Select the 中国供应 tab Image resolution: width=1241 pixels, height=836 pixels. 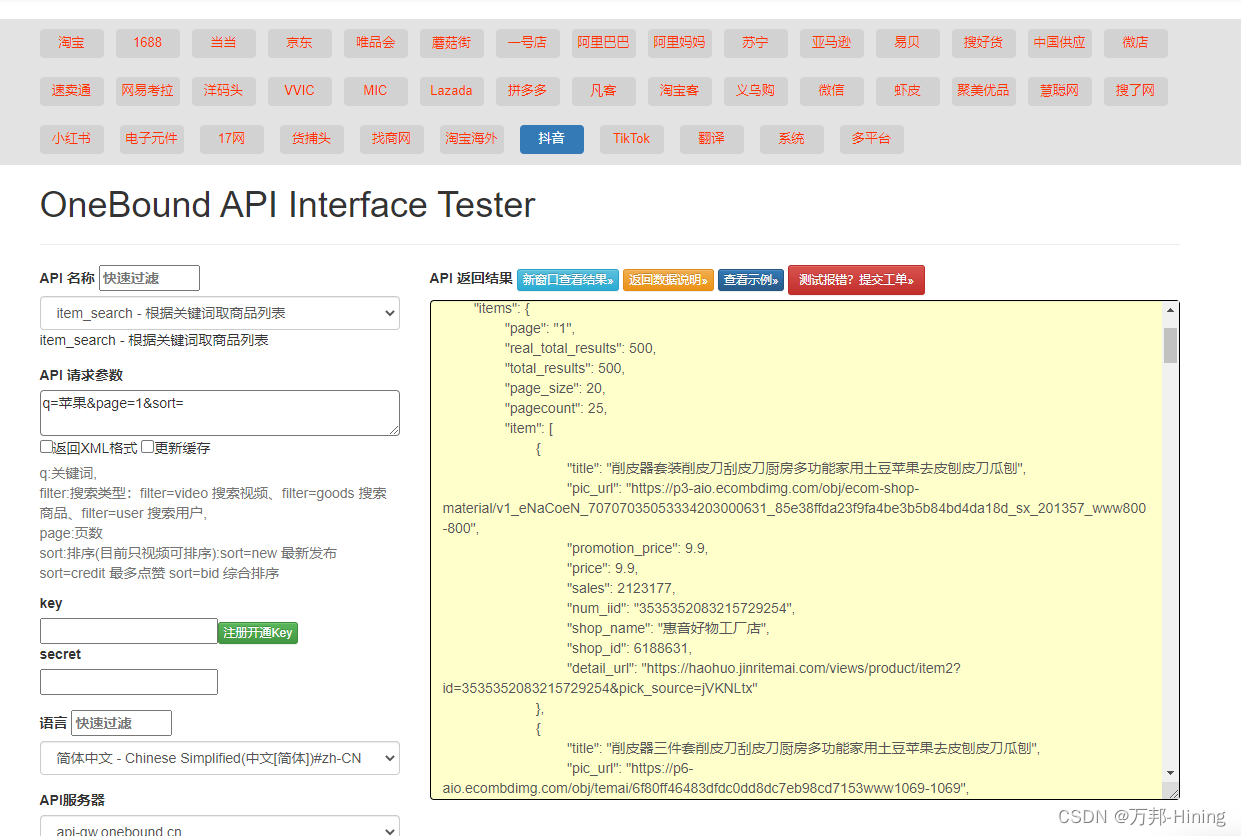1059,43
